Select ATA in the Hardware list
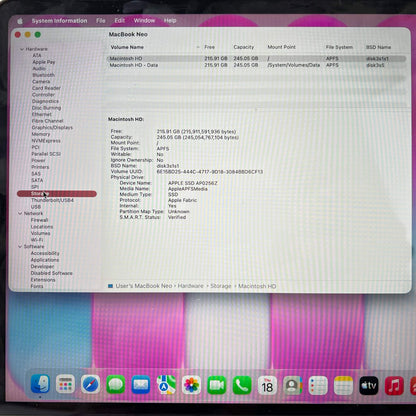The width and height of the screenshot is (416, 416). pos(37,55)
